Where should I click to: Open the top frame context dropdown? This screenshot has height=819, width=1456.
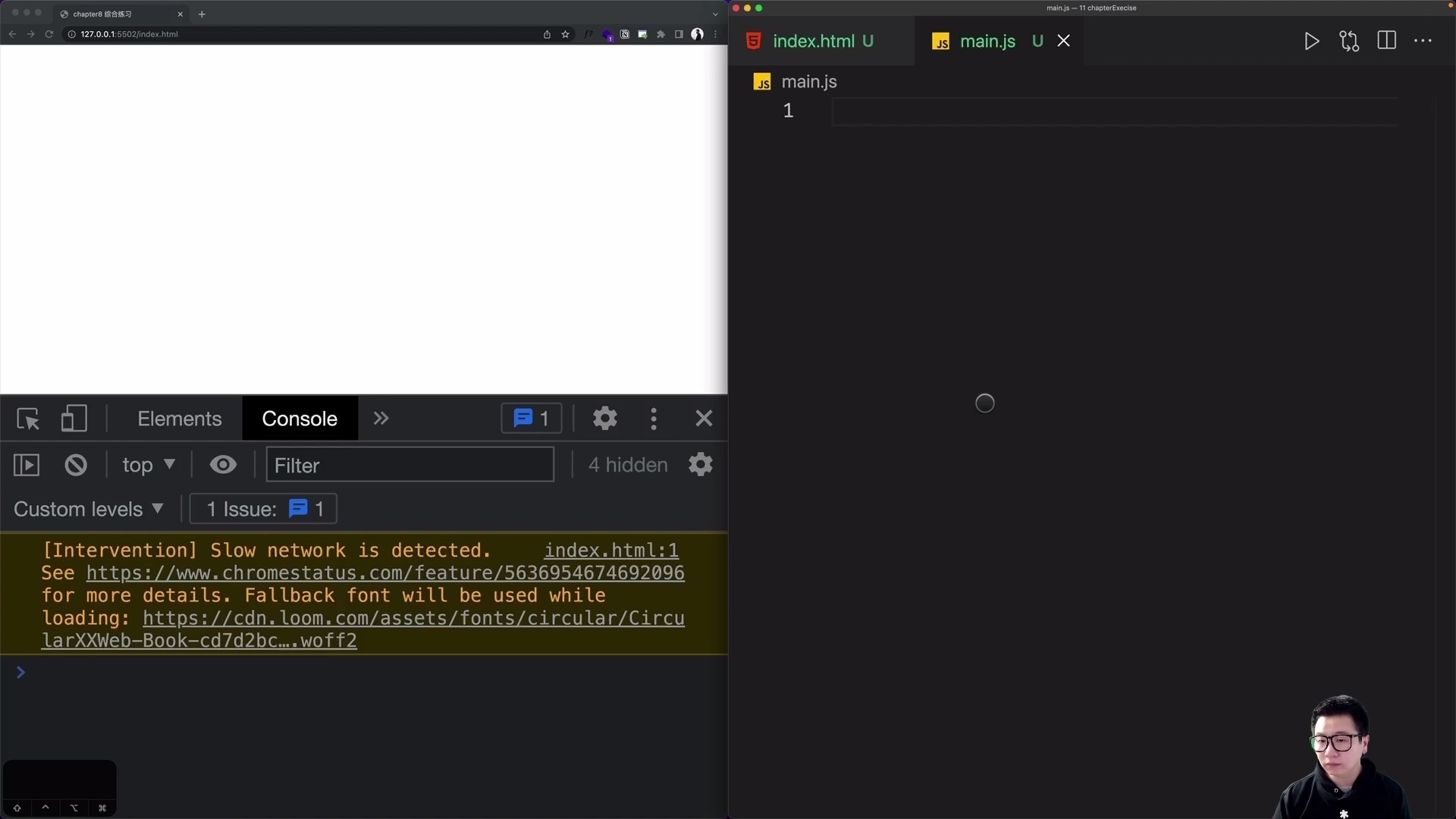(x=148, y=465)
